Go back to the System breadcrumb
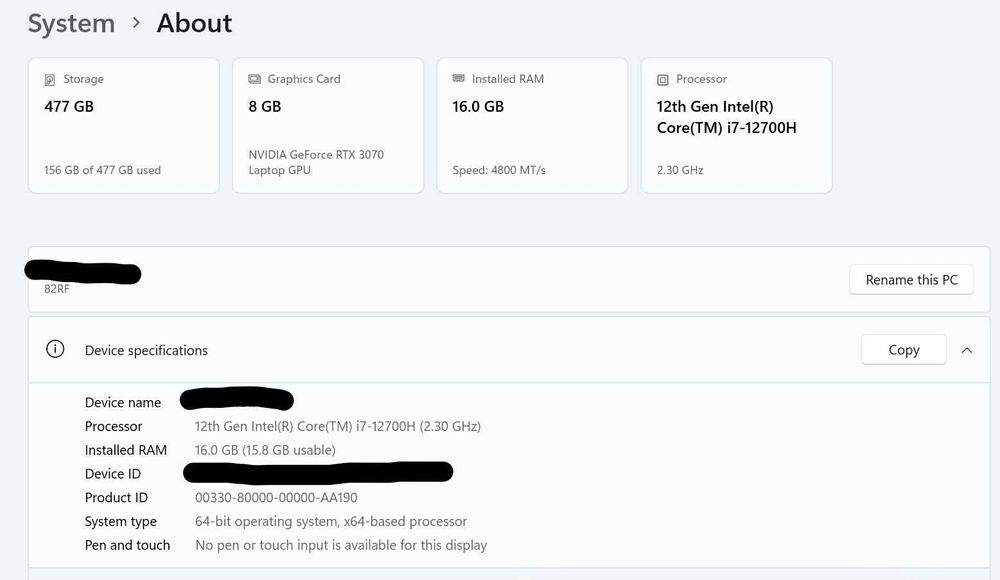 coord(71,24)
